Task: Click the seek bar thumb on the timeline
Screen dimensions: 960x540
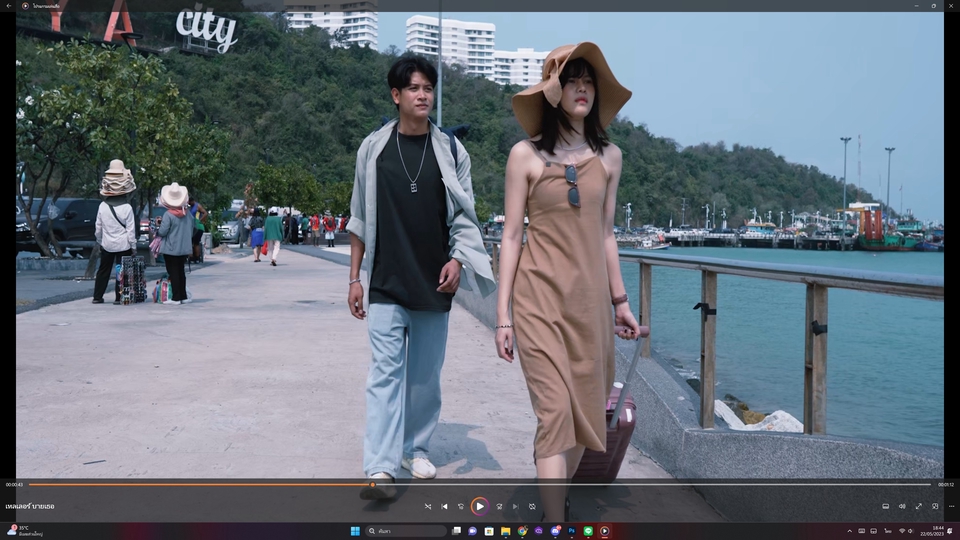Action: pyautogui.click(x=373, y=485)
